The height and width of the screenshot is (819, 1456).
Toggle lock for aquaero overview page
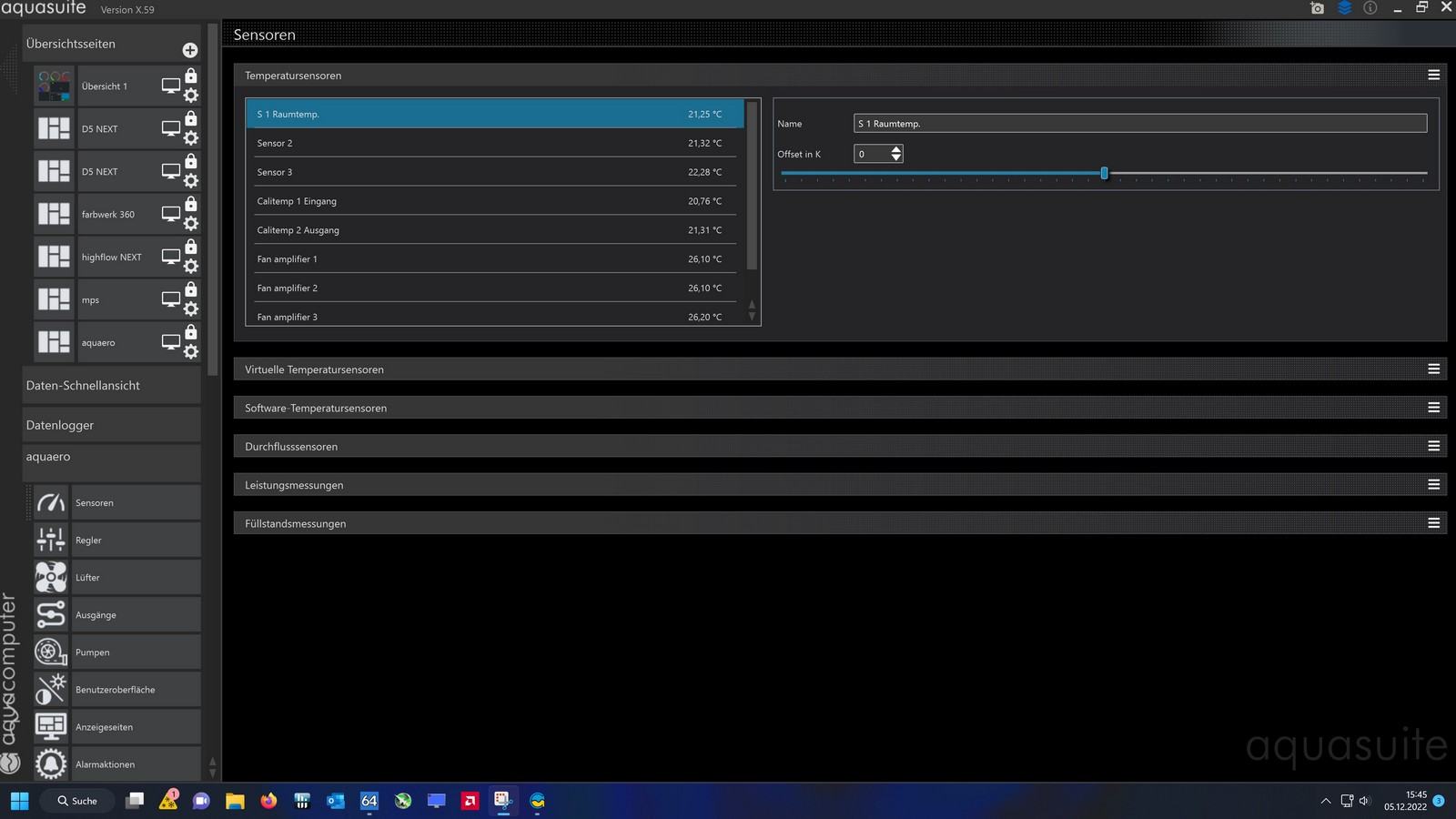(x=191, y=332)
